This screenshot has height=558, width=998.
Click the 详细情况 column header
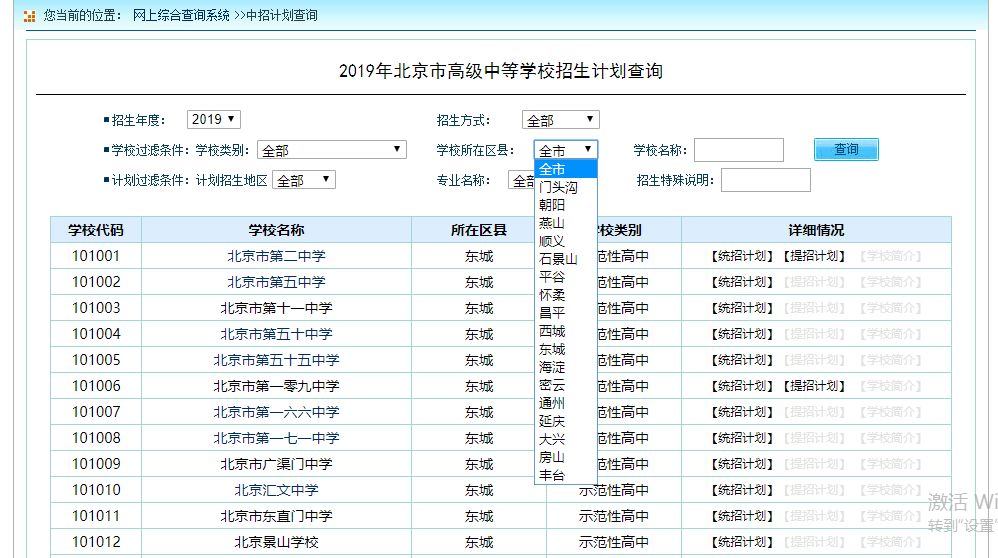[816, 230]
